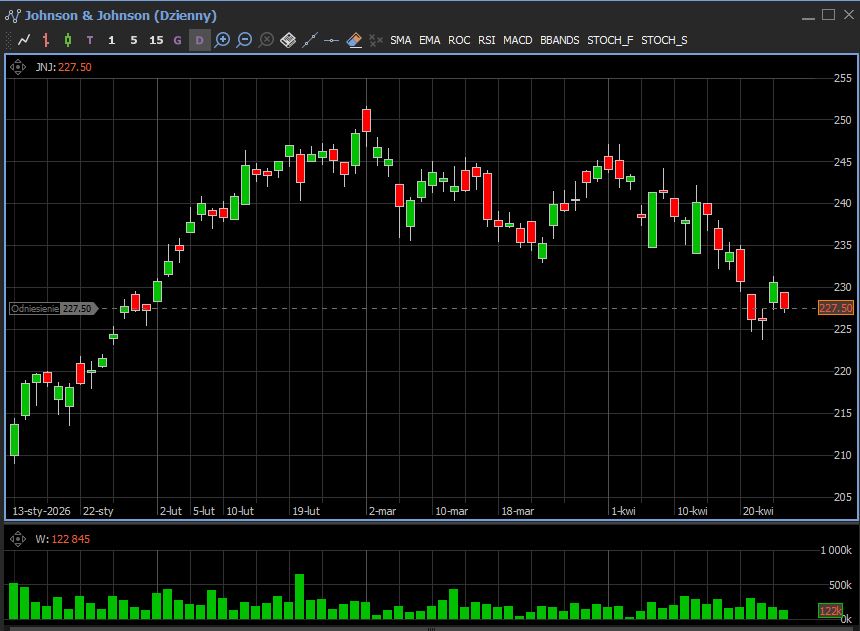Add the MACD indicator
Image resolution: width=860 pixels, height=631 pixels.
point(517,40)
